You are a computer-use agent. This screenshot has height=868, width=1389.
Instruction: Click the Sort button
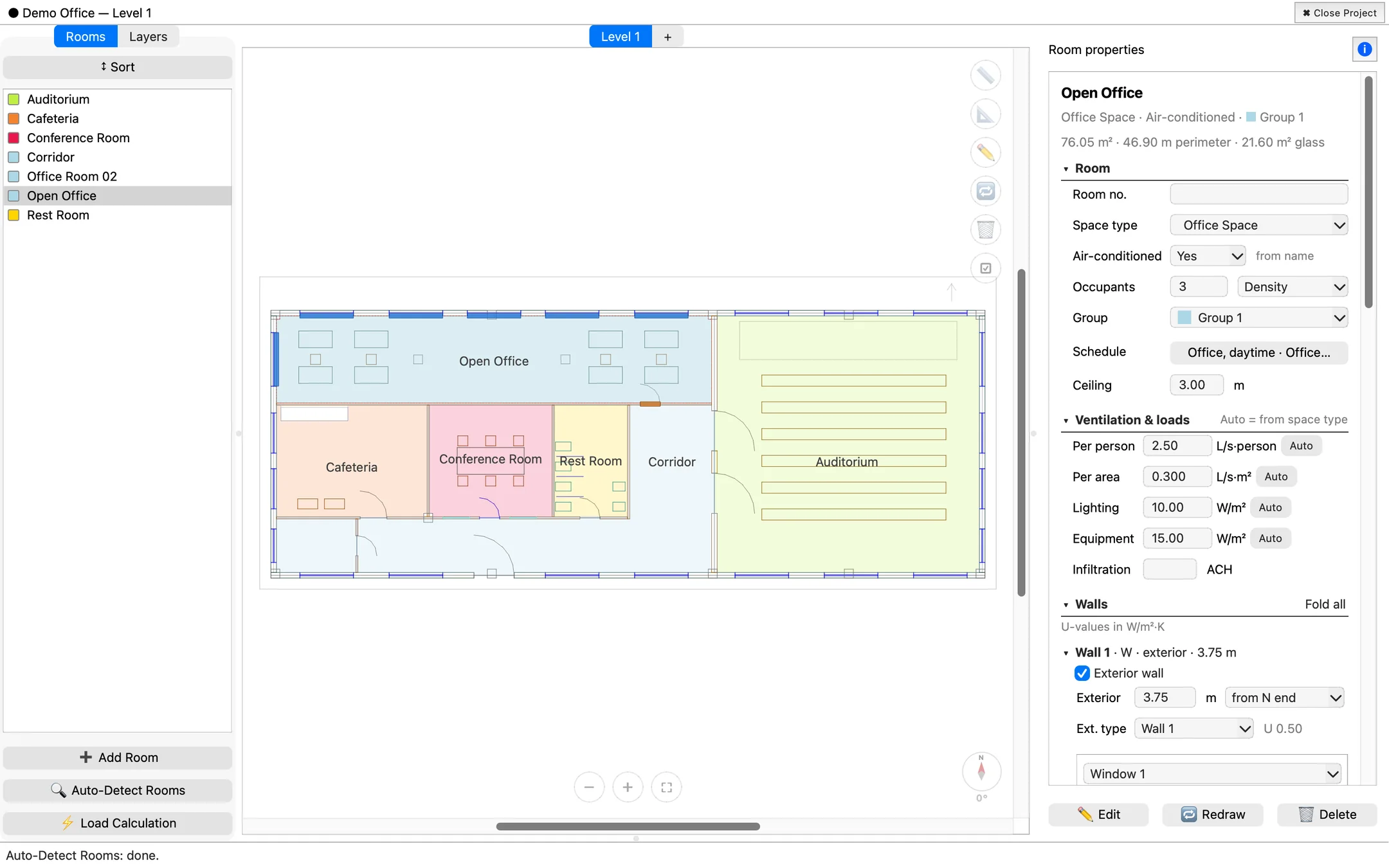point(118,67)
